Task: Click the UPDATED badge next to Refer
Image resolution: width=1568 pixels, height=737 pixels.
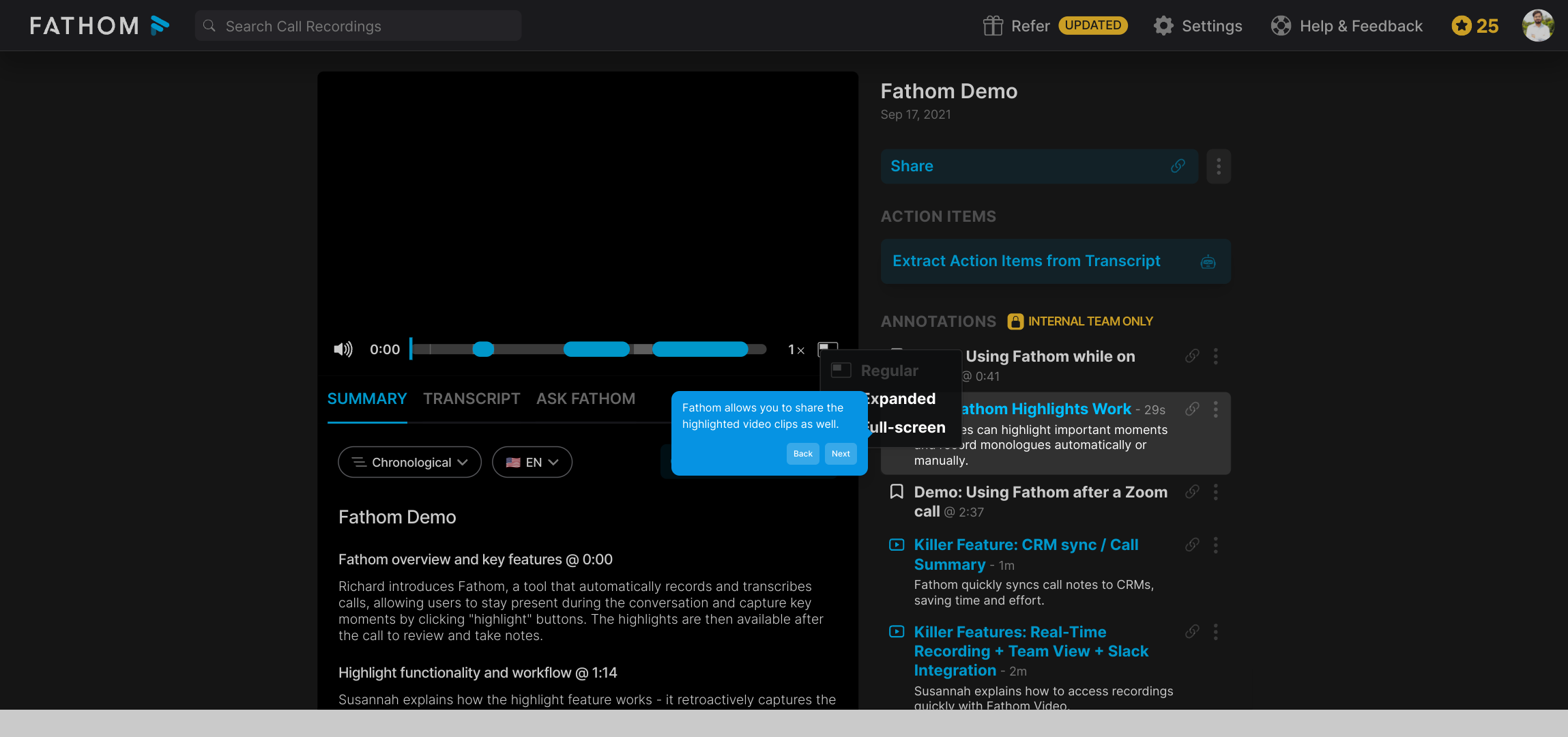Action: pyautogui.click(x=1093, y=25)
